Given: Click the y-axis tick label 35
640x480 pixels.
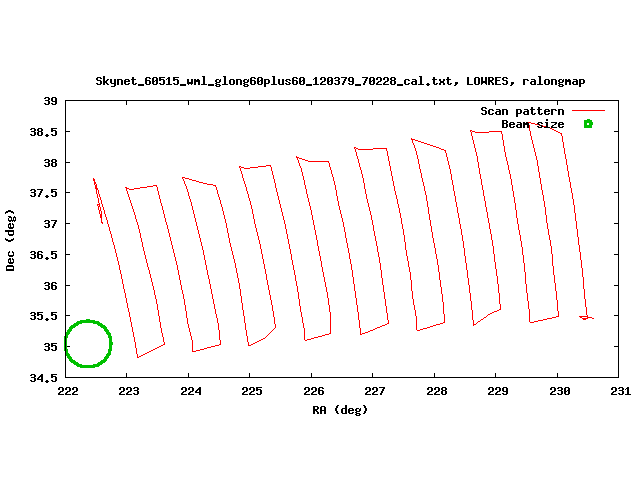Looking at the screenshot, I should [51, 347].
